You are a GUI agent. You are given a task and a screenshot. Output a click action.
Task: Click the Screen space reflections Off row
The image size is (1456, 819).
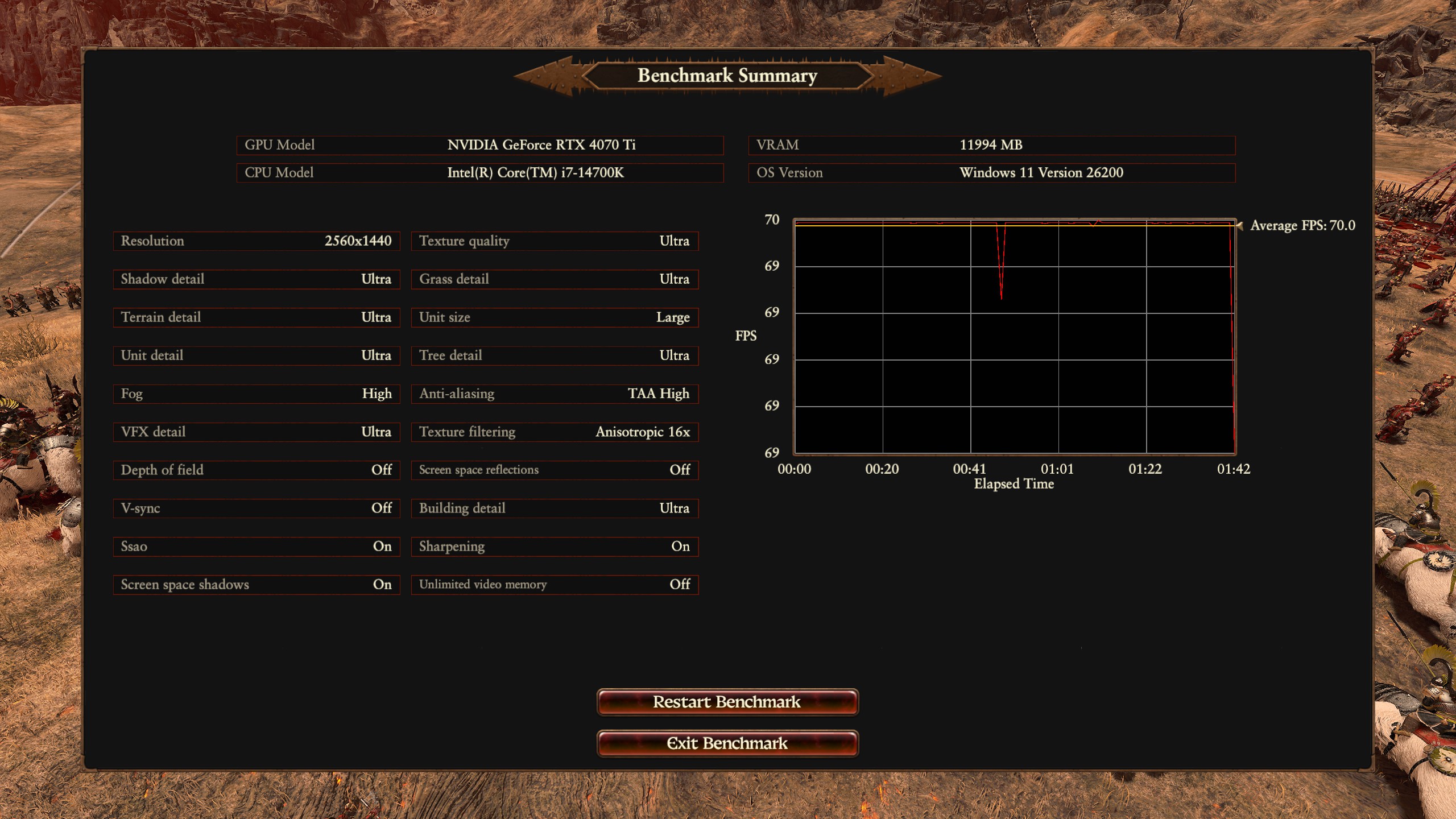pyautogui.click(x=555, y=470)
